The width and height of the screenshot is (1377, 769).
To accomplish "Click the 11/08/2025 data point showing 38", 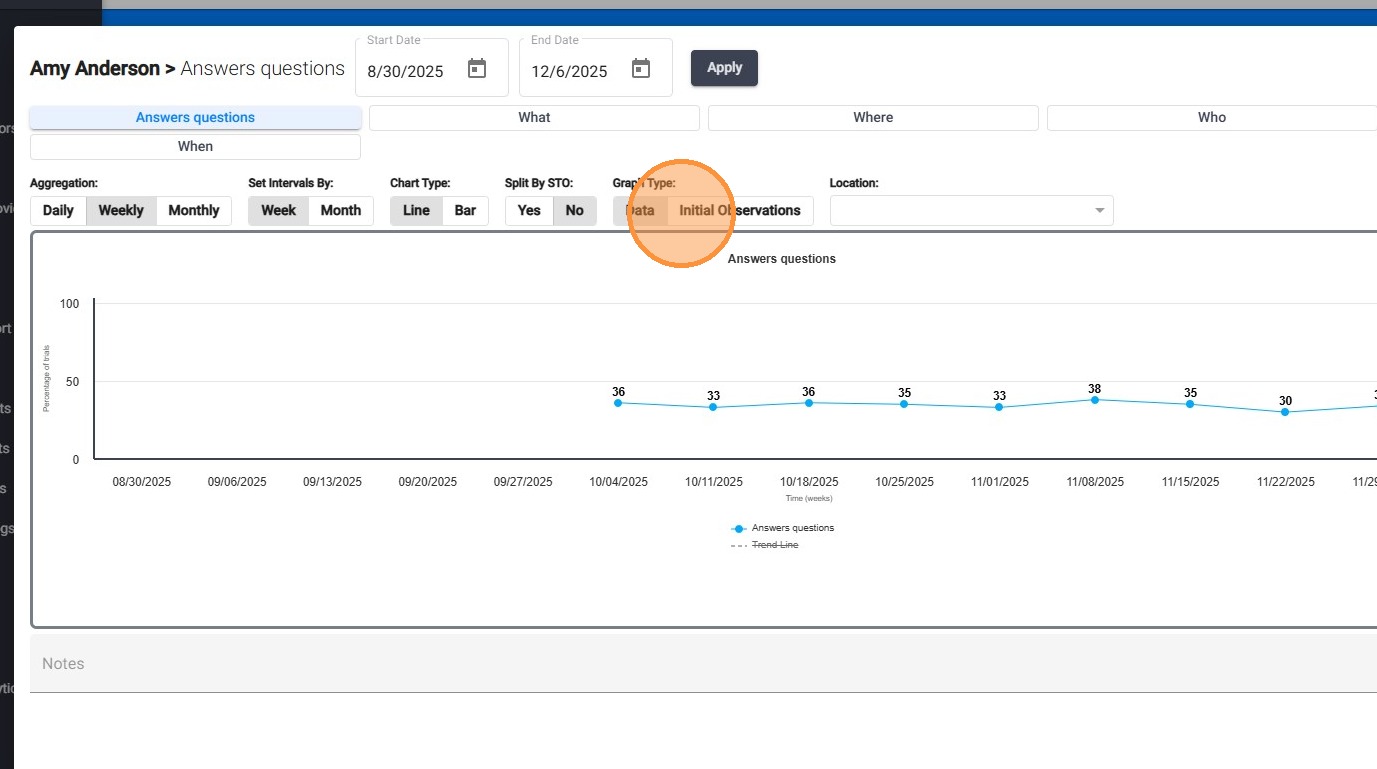I will click(x=1095, y=400).
